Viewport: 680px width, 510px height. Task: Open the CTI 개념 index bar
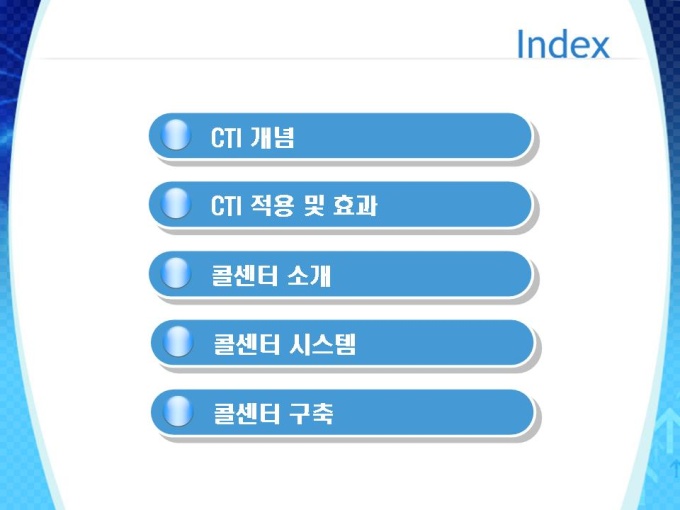pyautogui.click(x=340, y=136)
